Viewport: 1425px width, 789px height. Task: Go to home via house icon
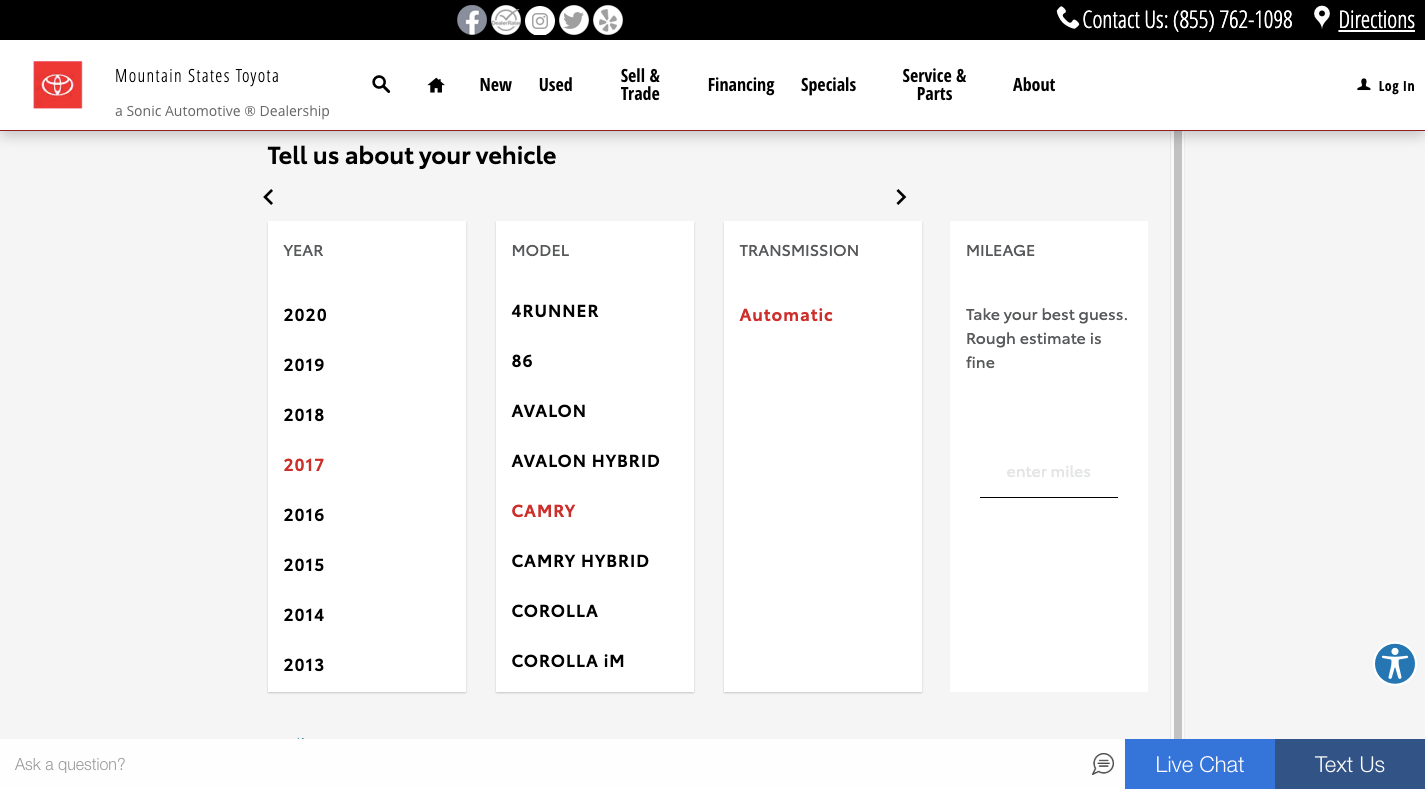pyautogui.click(x=436, y=85)
